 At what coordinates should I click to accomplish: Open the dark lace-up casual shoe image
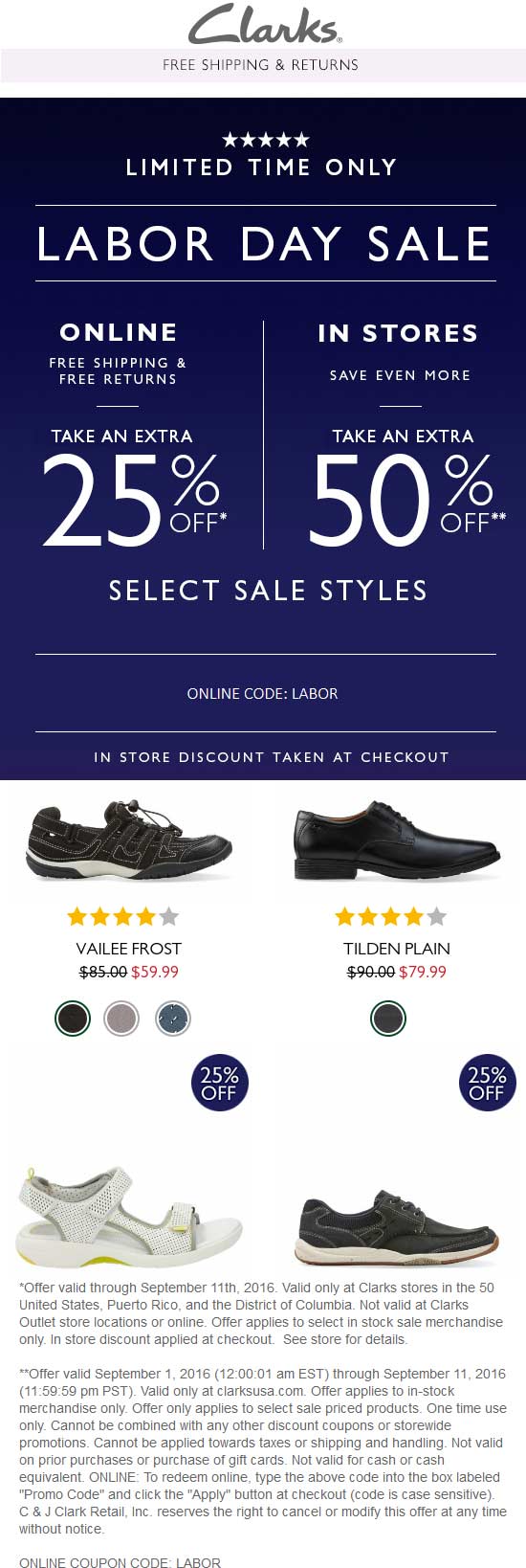pos(397,1228)
